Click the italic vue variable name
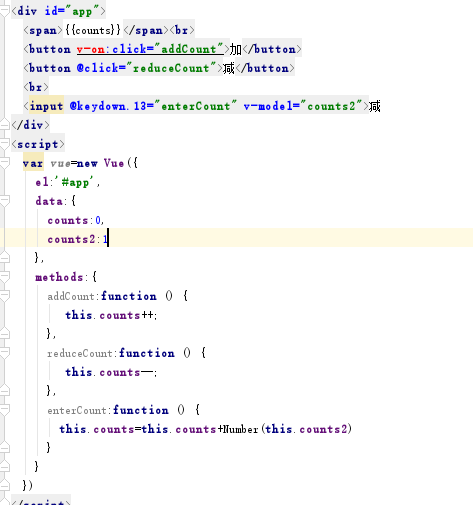 pyautogui.click(x=60, y=163)
